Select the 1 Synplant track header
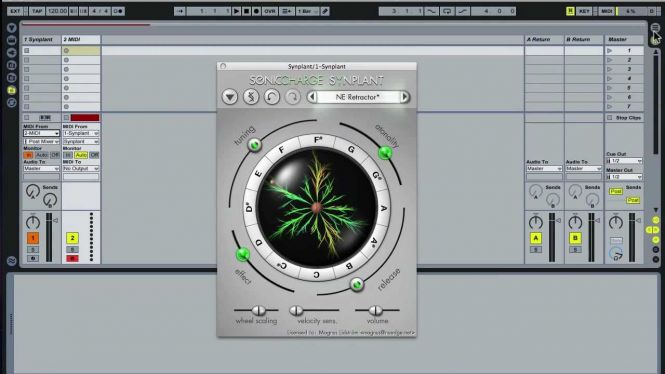Image resolution: width=665 pixels, height=374 pixels. tap(42, 39)
